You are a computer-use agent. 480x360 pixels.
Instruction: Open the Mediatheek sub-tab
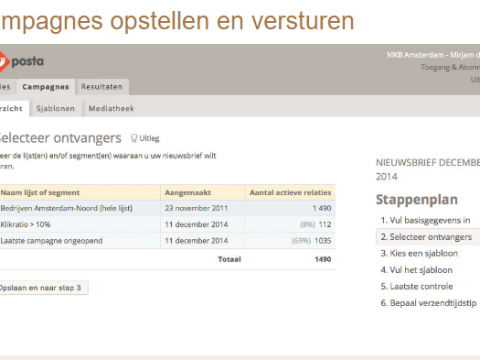pos(111,109)
